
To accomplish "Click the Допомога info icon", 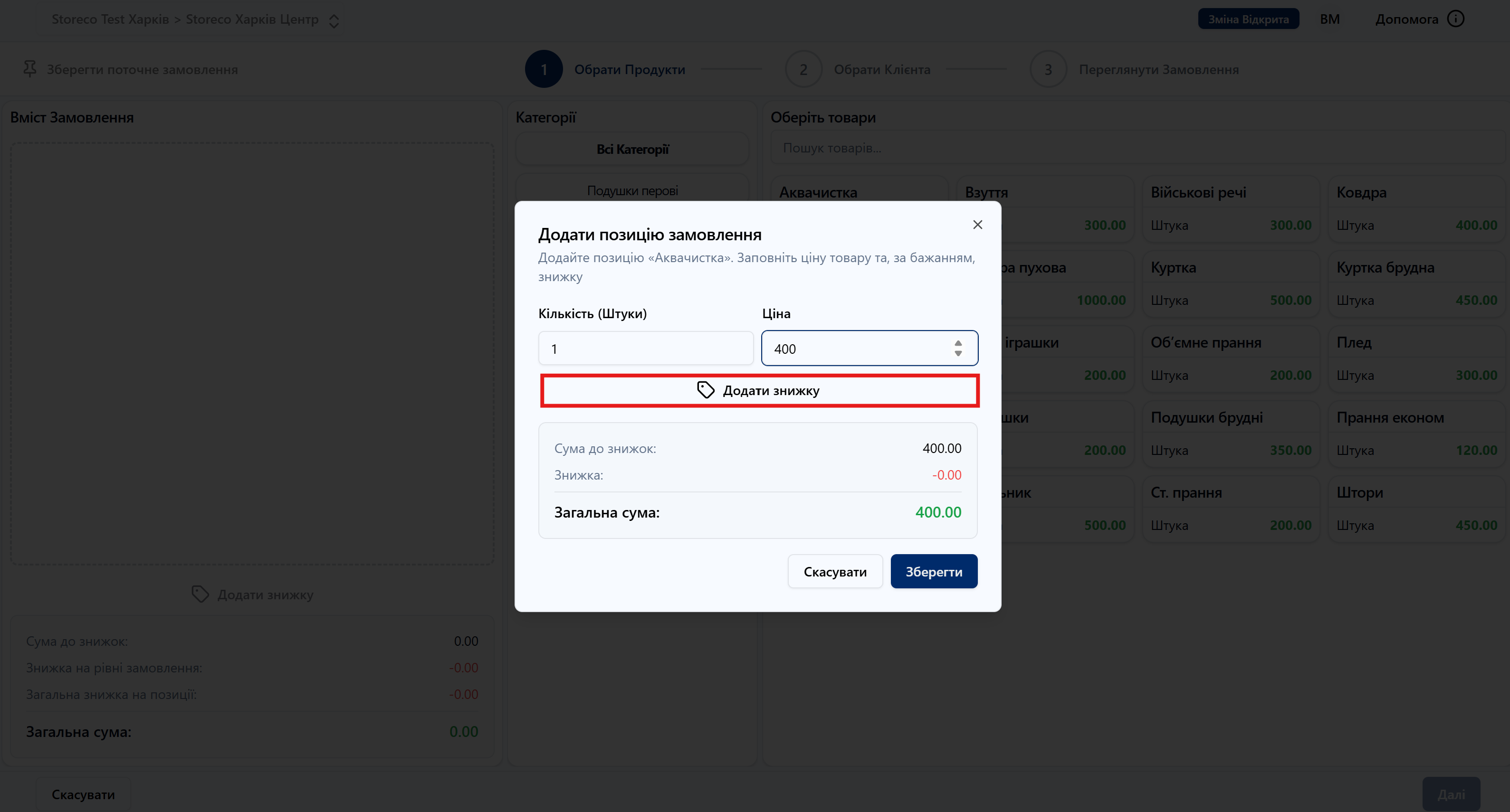I will pyautogui.click(x=1455, y=19).
